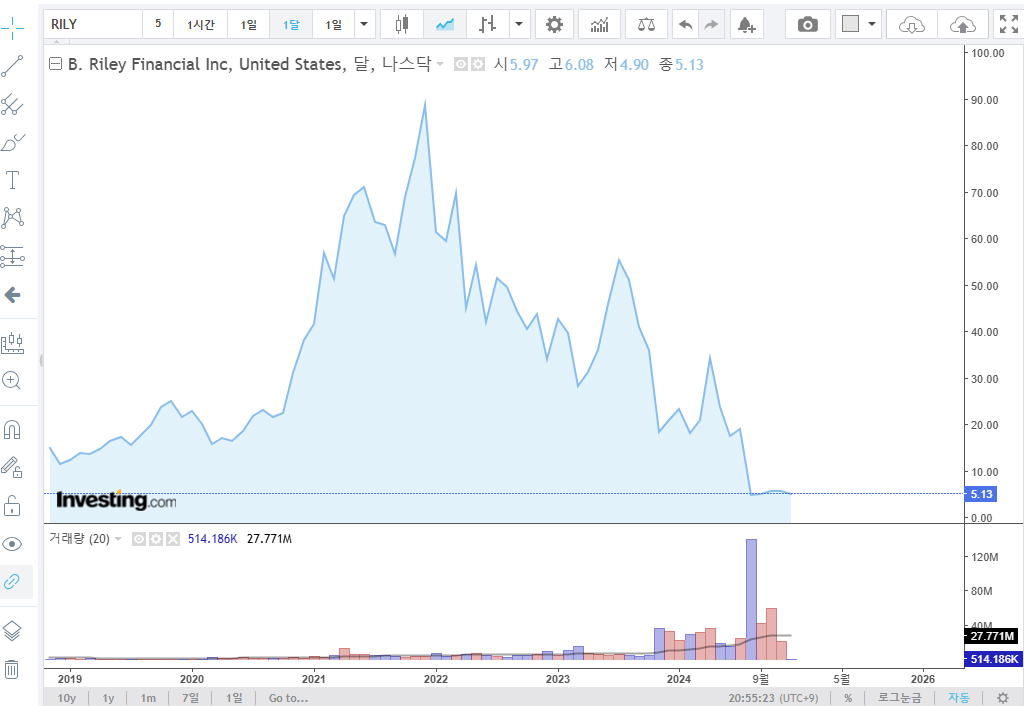Screen dimensions: 1024x706
Task: Toggle drawing sync link icon
Action: [x=12, y=581]
